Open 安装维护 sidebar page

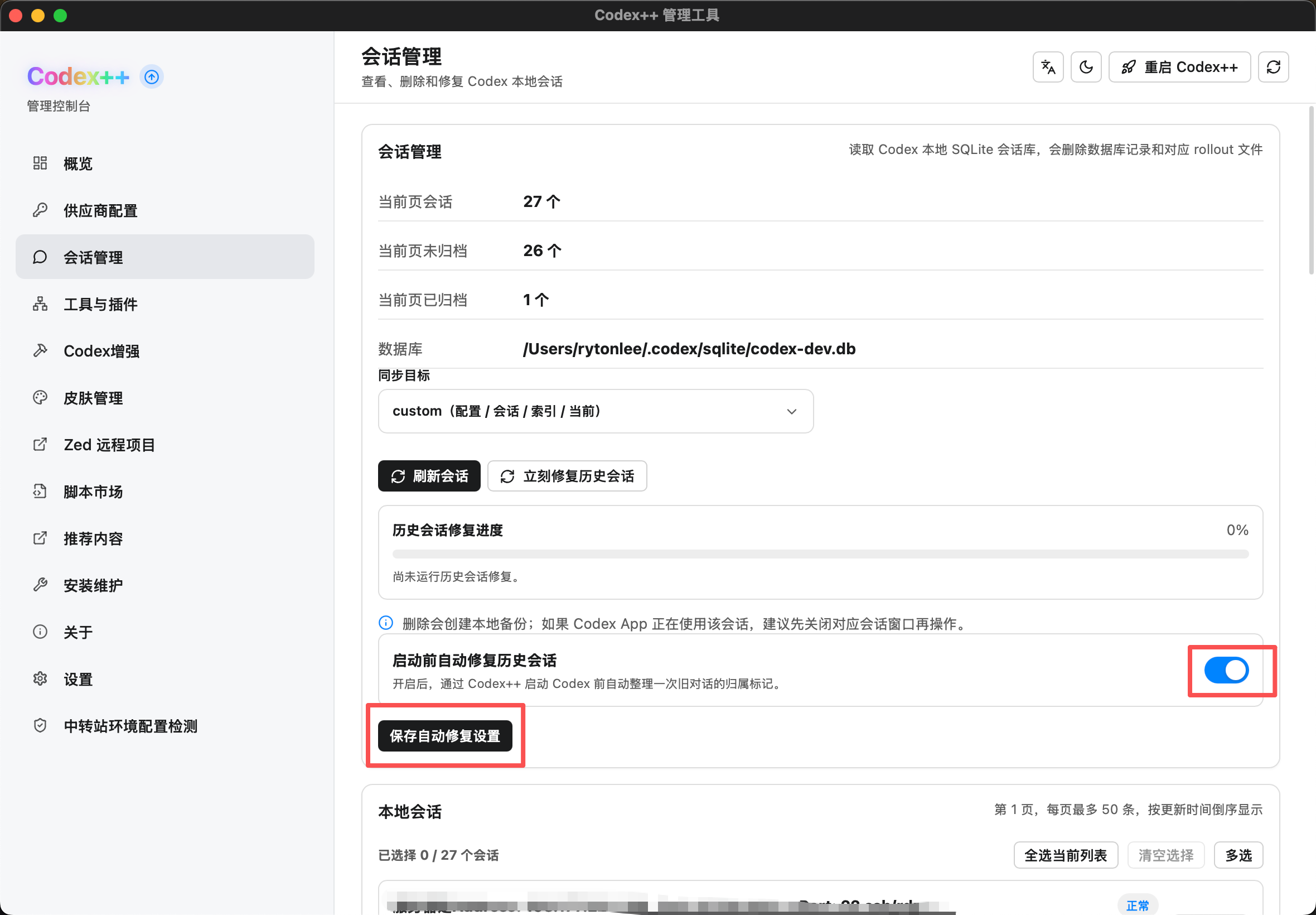(x=165, y=585)
